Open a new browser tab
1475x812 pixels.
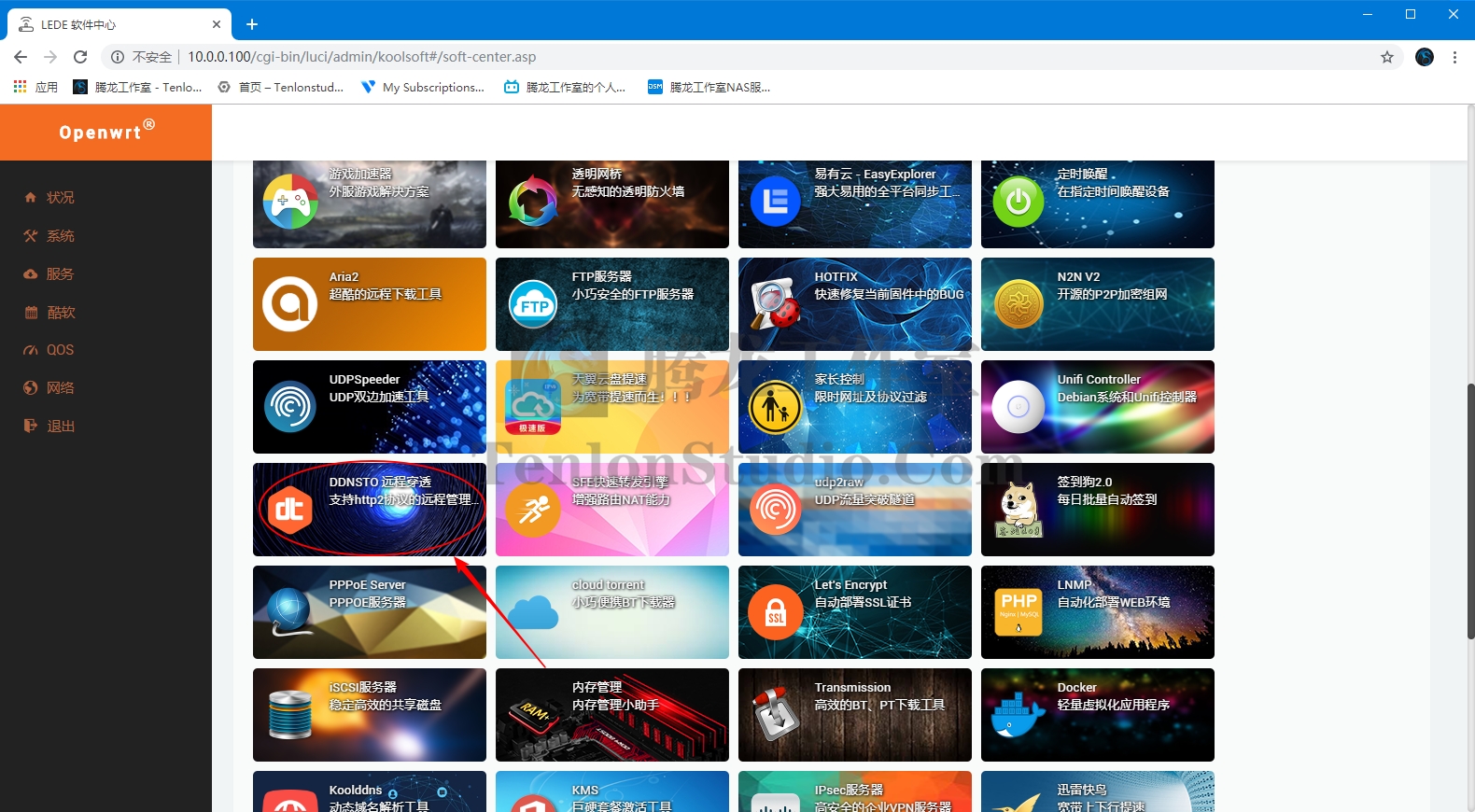[252, 24]
